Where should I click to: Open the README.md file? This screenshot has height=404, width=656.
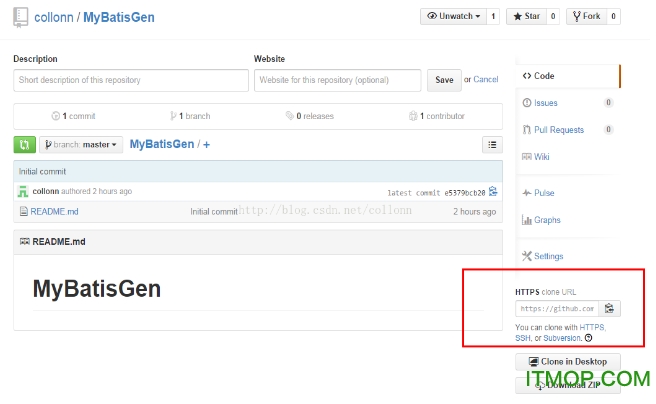(54, 212)
